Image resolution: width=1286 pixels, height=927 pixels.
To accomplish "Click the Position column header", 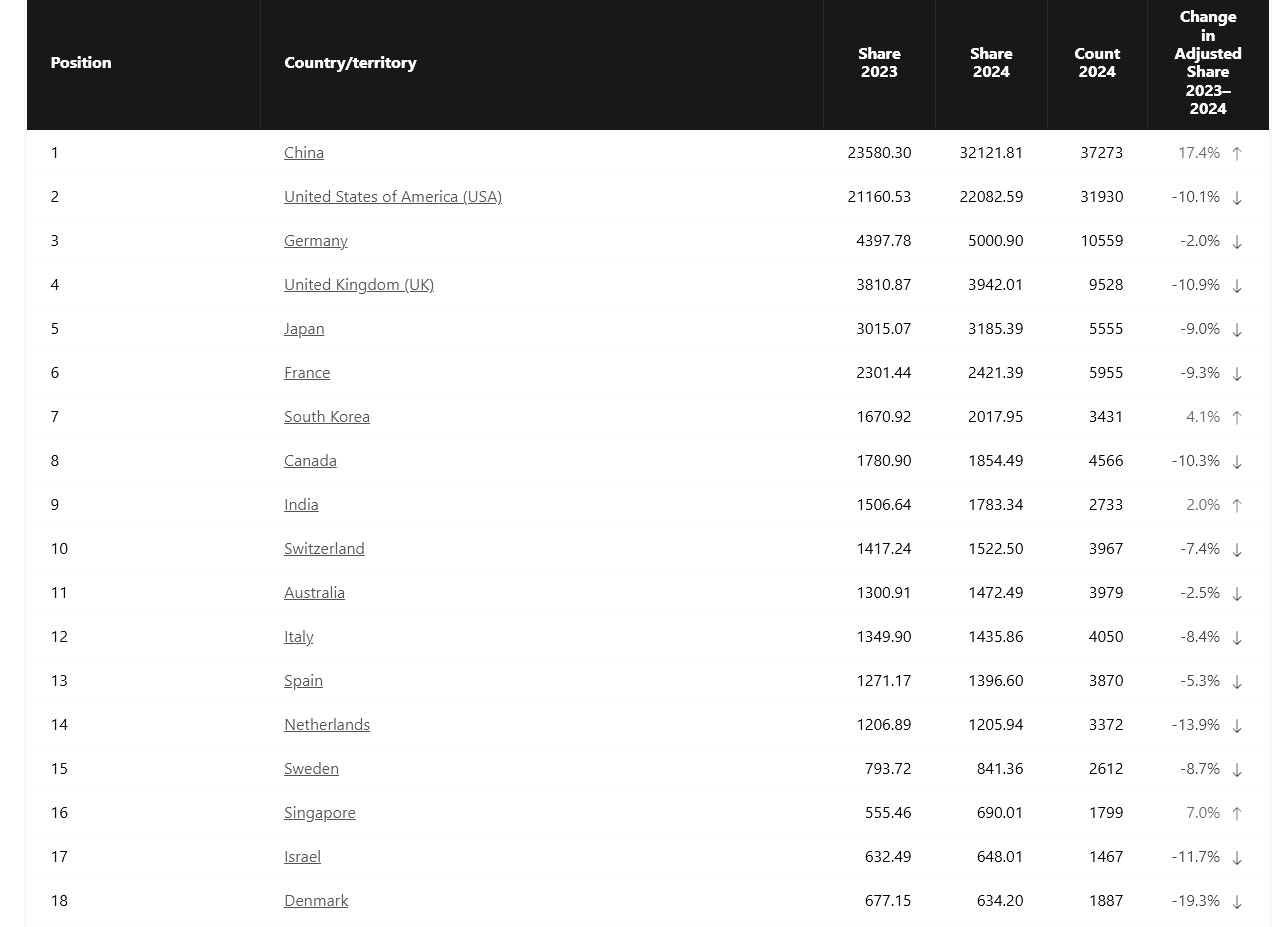I will pos(81,63).
